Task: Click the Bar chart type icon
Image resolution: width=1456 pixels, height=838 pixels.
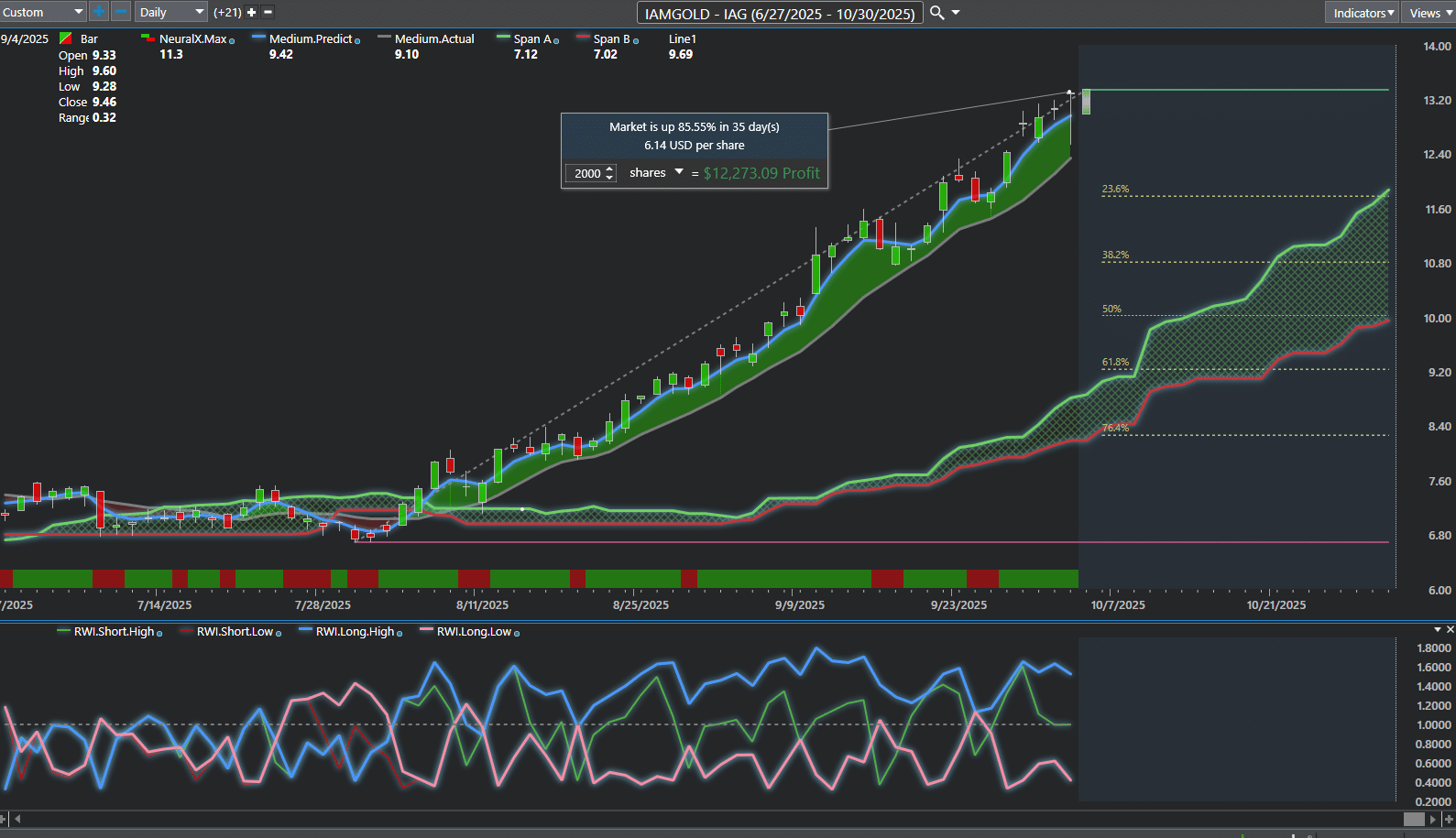Action: click(66, 38)
